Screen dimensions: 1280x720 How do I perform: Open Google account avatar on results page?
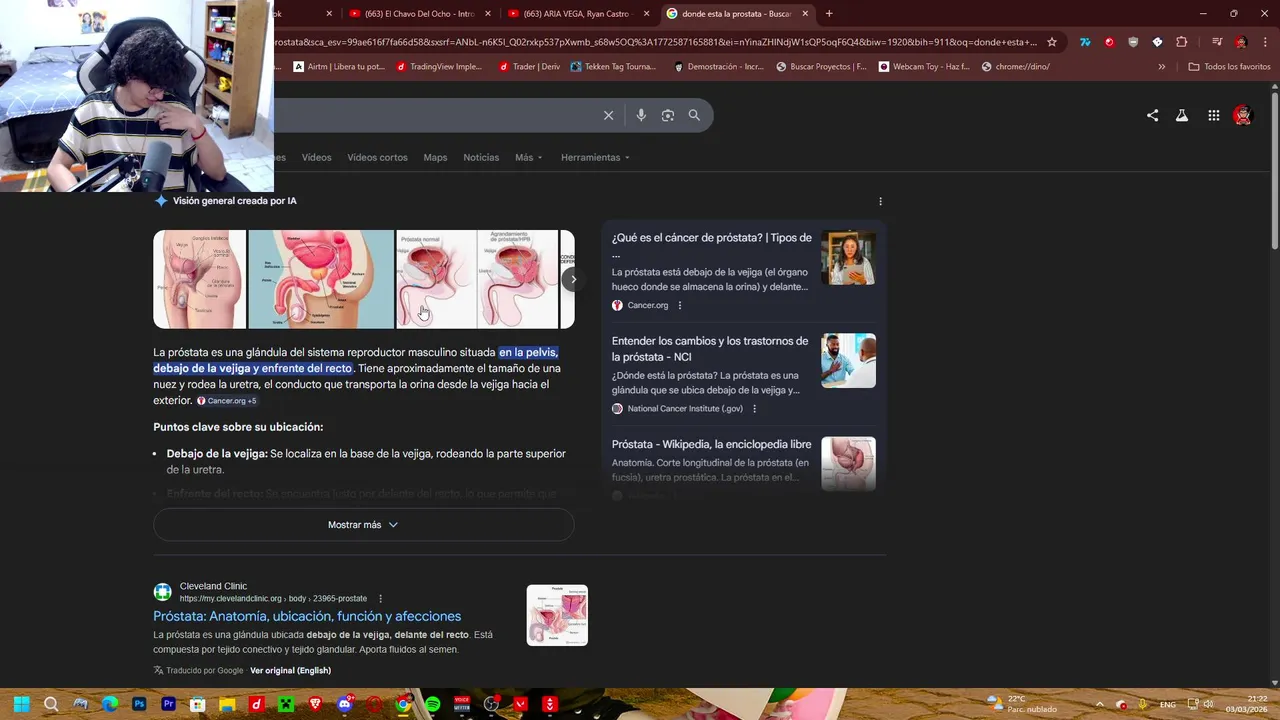click(x=1243, y=115)
